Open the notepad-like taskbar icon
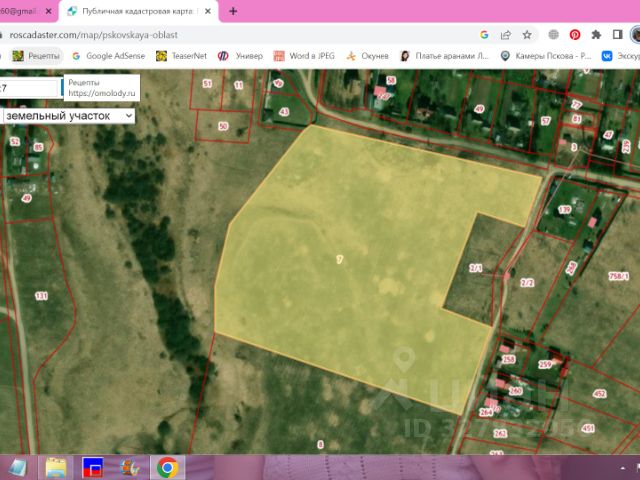 pyautogui.click(x=17, y=468)
